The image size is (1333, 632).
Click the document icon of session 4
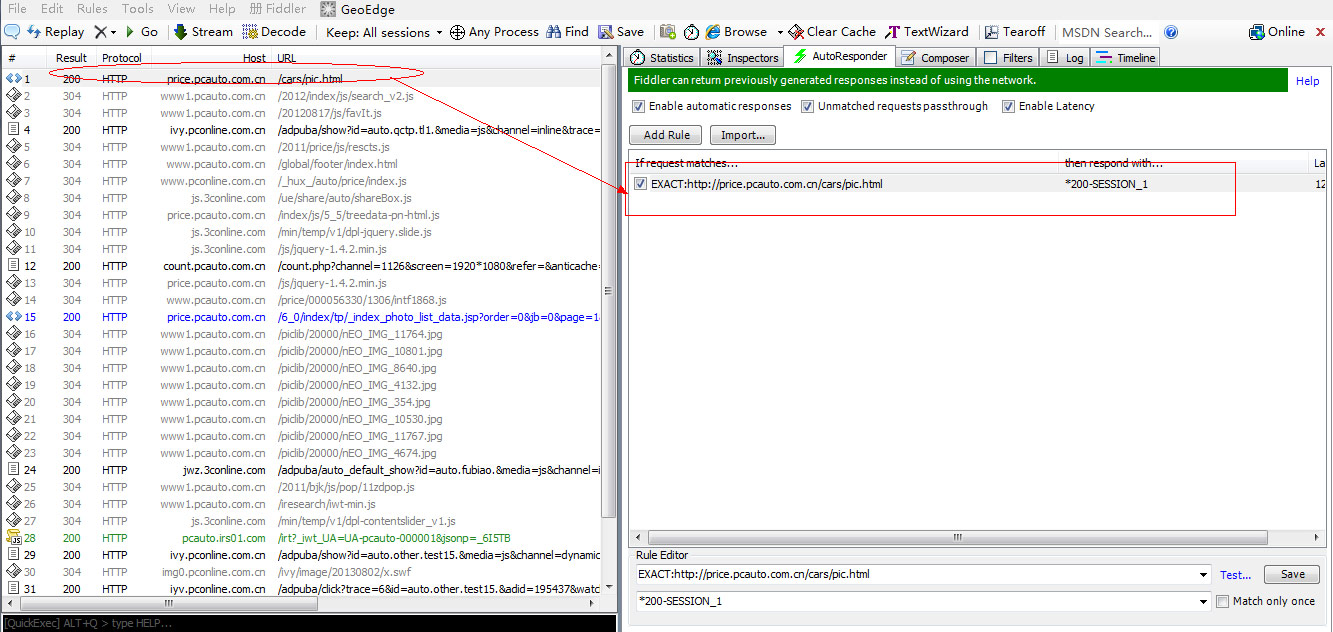(13, 129)
